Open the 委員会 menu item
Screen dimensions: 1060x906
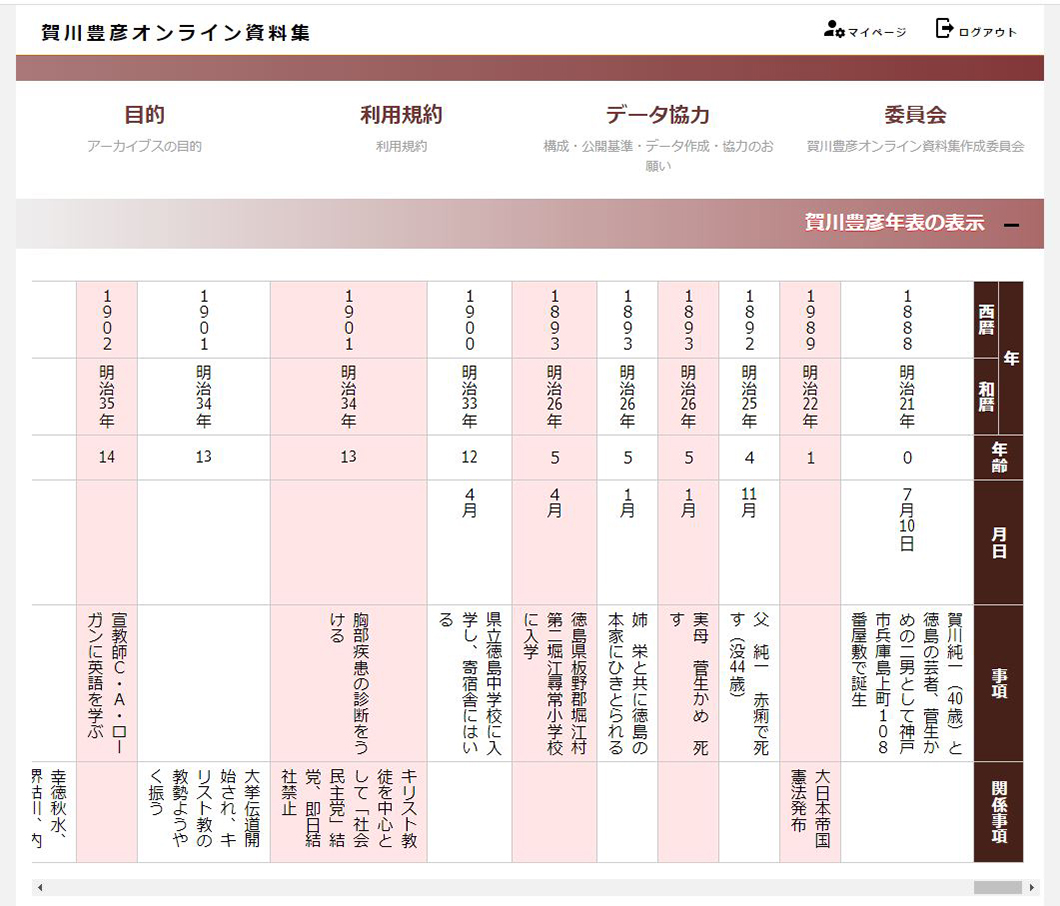915,114
